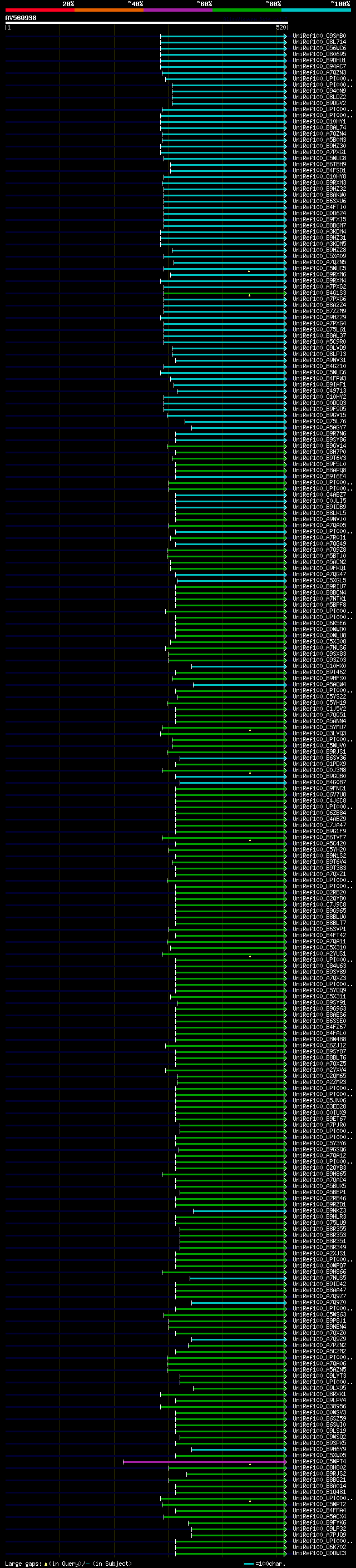Click label UniRef100_Q6K5E6
356x1568 pixels.
tap(319, 624)
